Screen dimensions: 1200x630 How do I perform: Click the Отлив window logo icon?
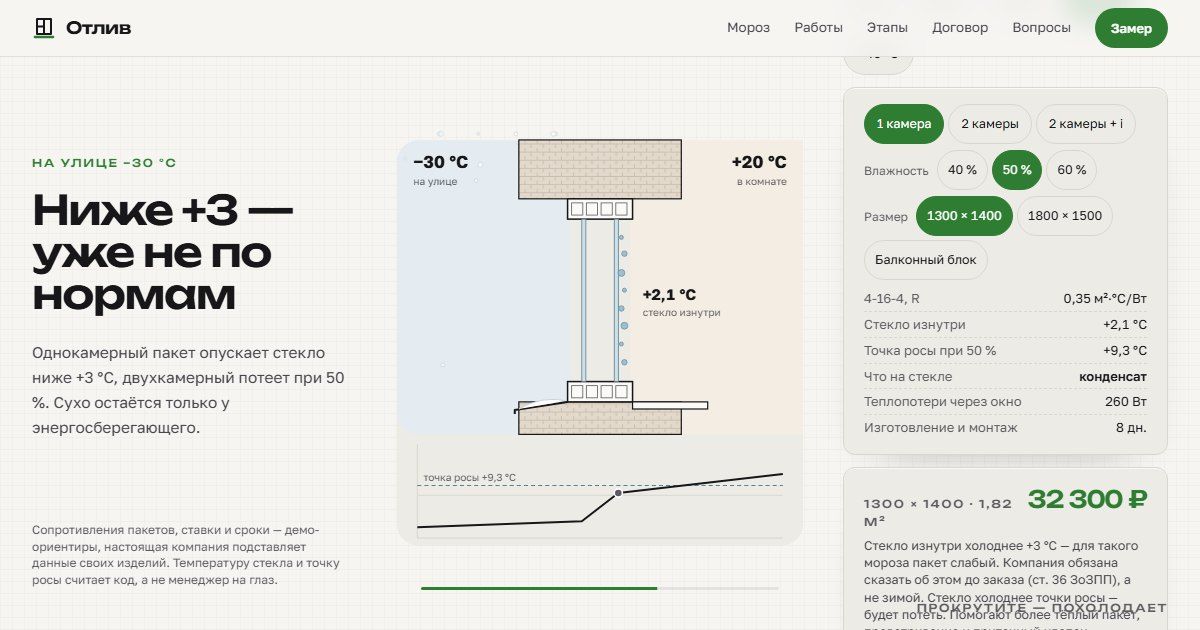point(43,28)
